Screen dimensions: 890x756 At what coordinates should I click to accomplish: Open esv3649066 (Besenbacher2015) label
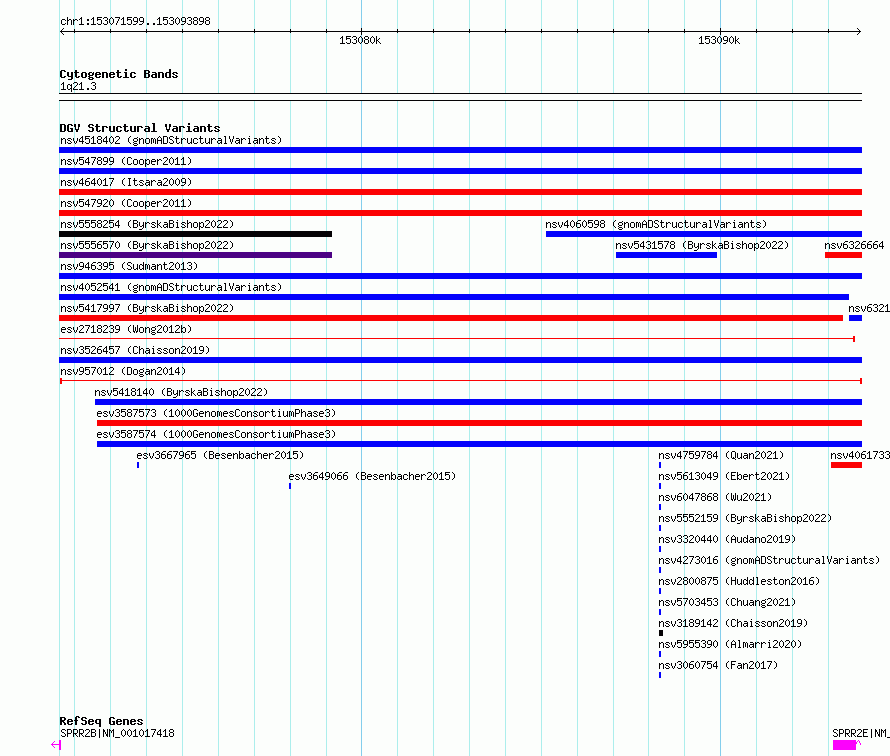(372, 476)
